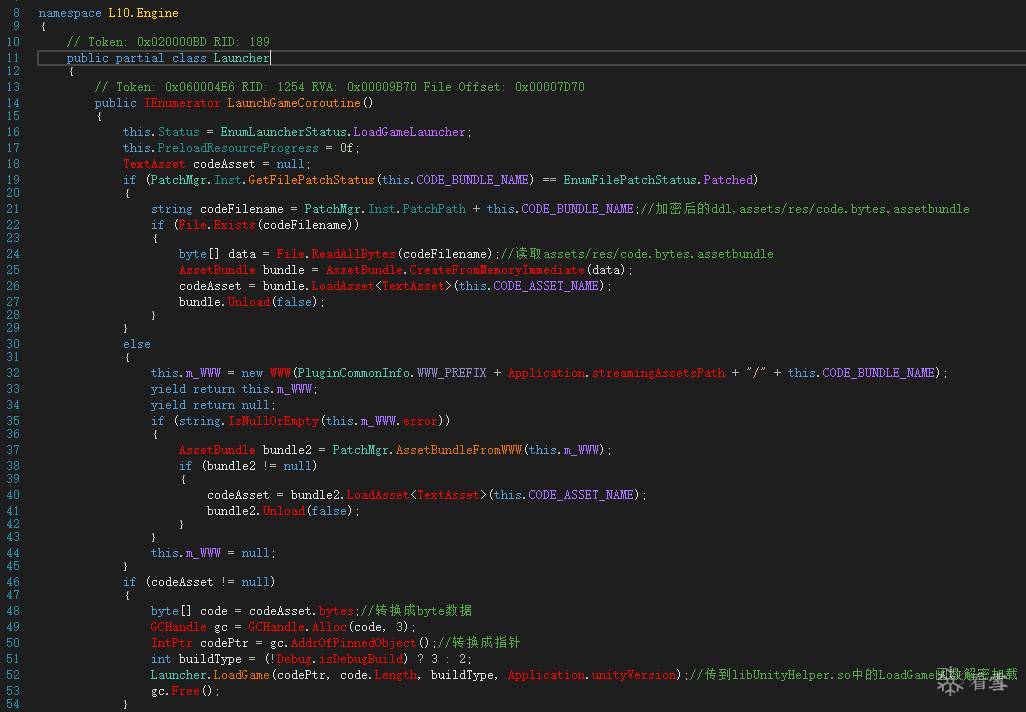Click the LoadGameLauncher enum value
The height and width of the screenshot is (712, 1026).
coord(410,132)
